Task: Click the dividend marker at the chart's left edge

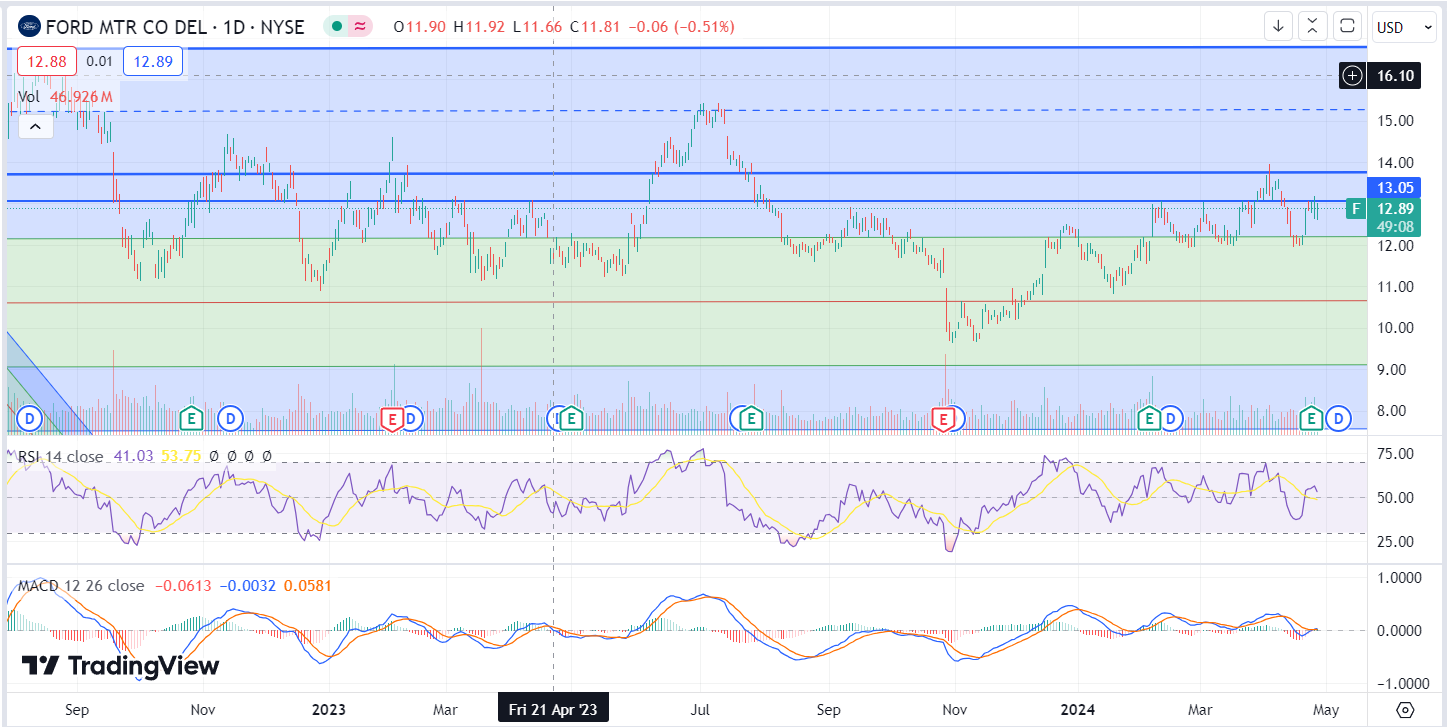Action: coord(29,418)
